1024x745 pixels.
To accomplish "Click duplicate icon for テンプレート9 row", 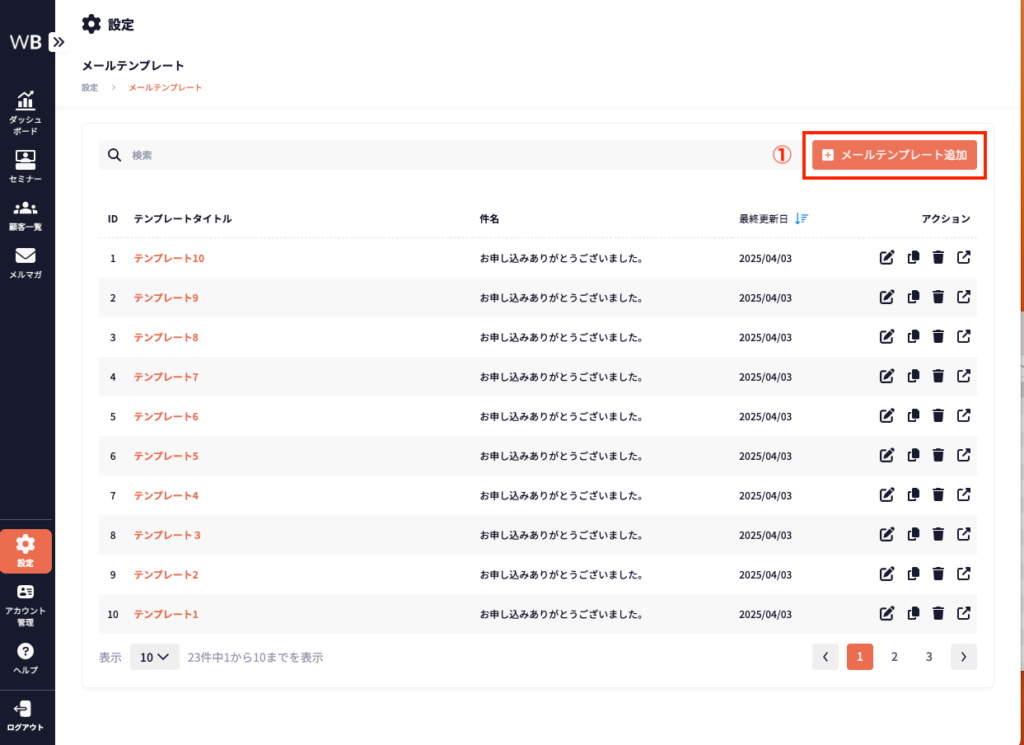I will pos(912,297).
